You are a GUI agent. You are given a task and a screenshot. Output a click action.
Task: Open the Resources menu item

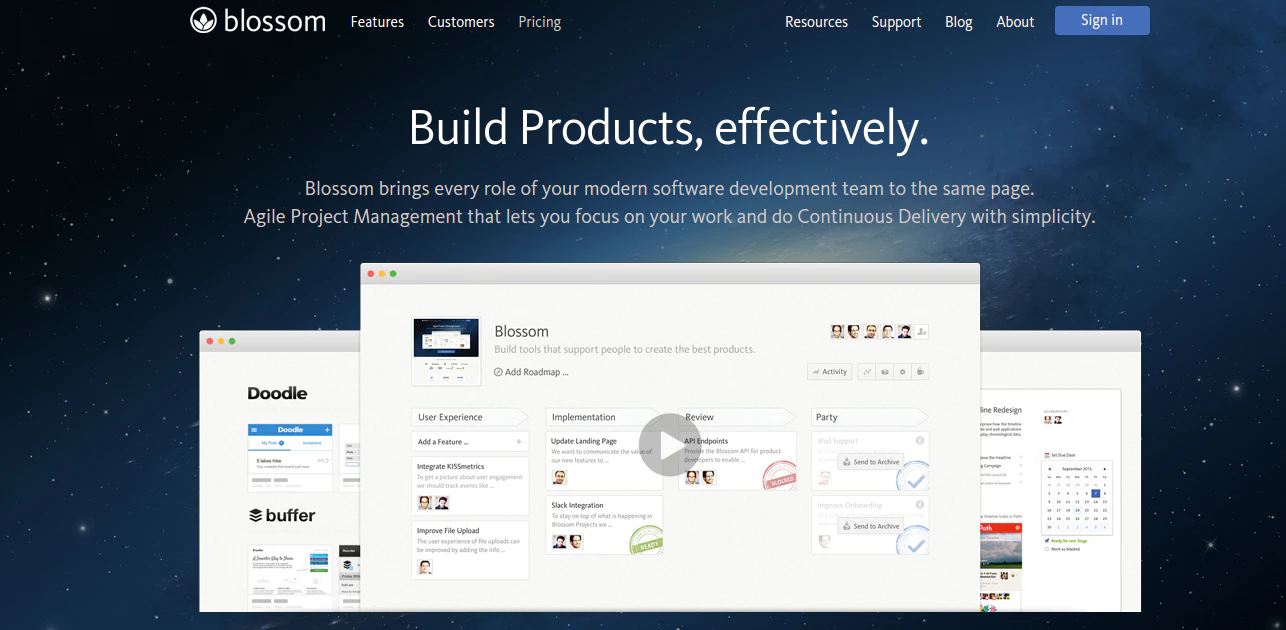click(816, 22)
